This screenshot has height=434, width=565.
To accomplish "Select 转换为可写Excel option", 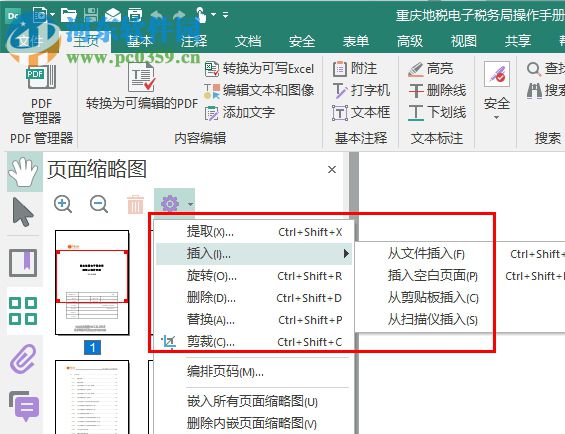I will click(x=259, y=68).
